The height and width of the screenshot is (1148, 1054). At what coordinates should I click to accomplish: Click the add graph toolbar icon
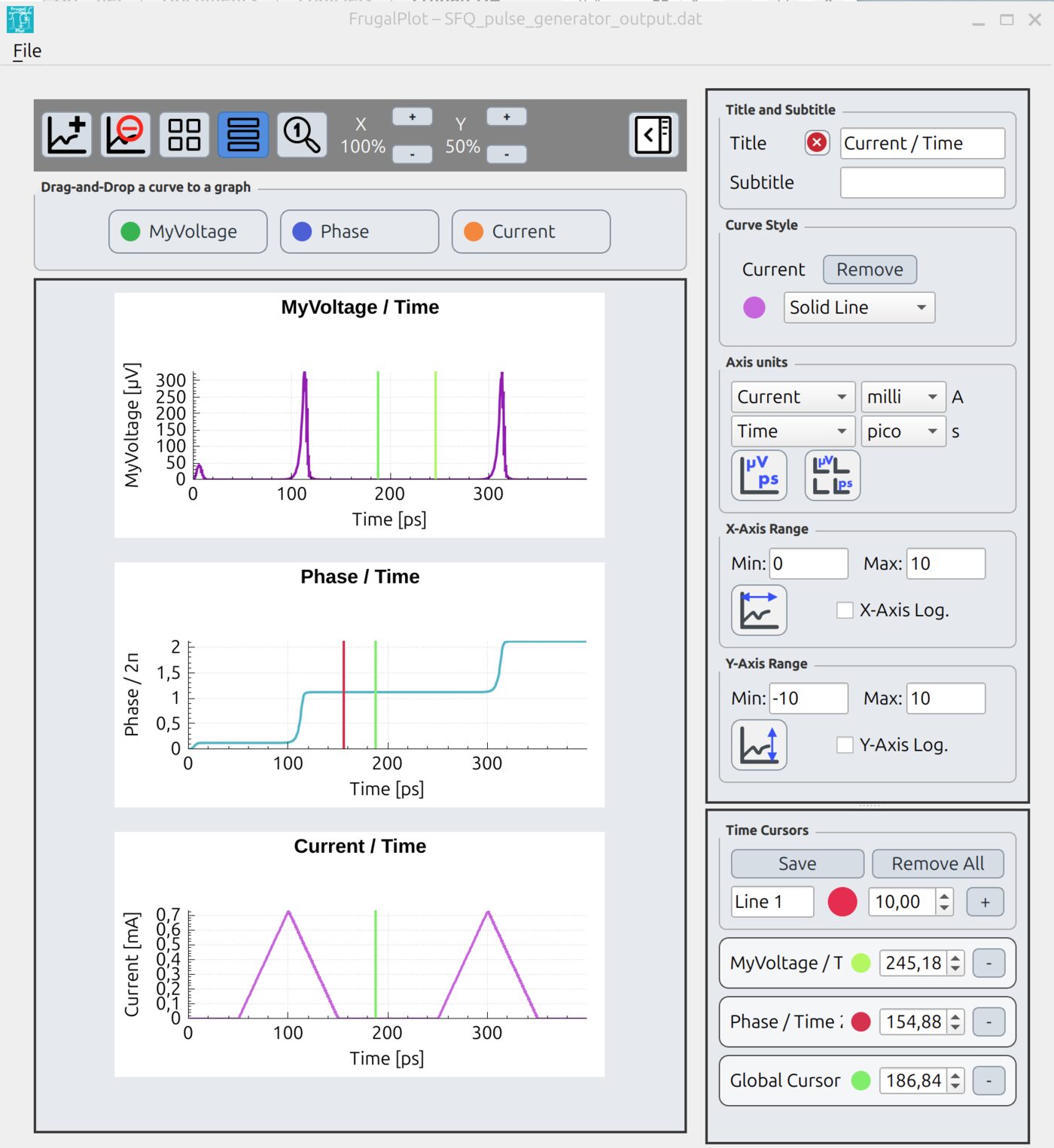67,135
